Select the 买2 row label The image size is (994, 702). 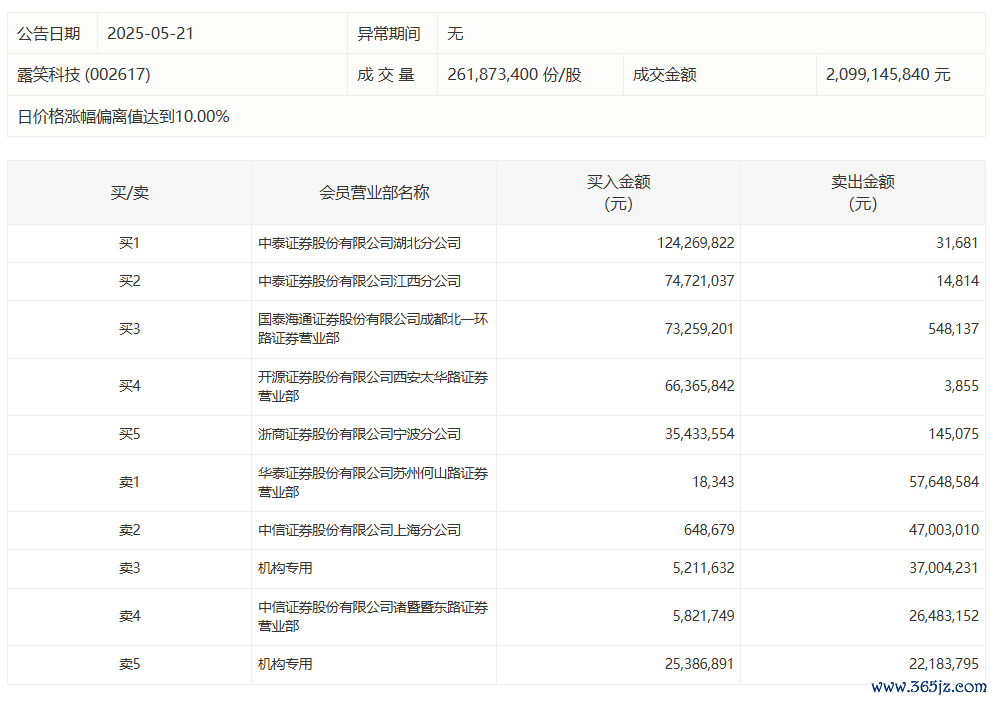click(x=129, y=281)
